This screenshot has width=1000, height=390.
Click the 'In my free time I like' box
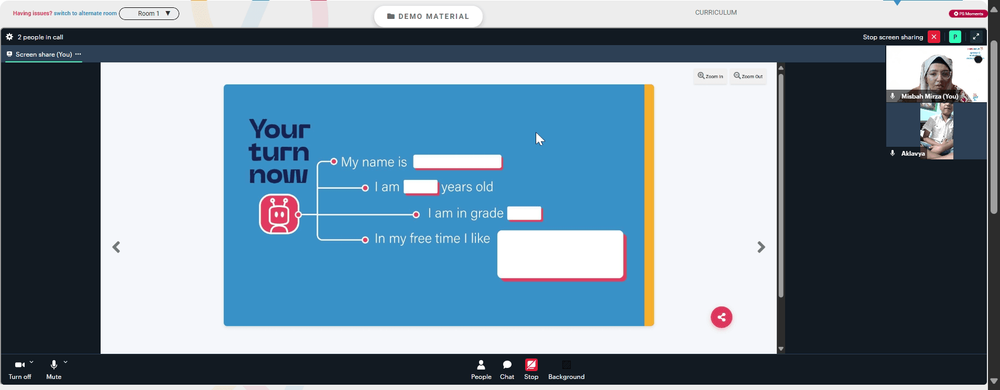pos(560,254)
